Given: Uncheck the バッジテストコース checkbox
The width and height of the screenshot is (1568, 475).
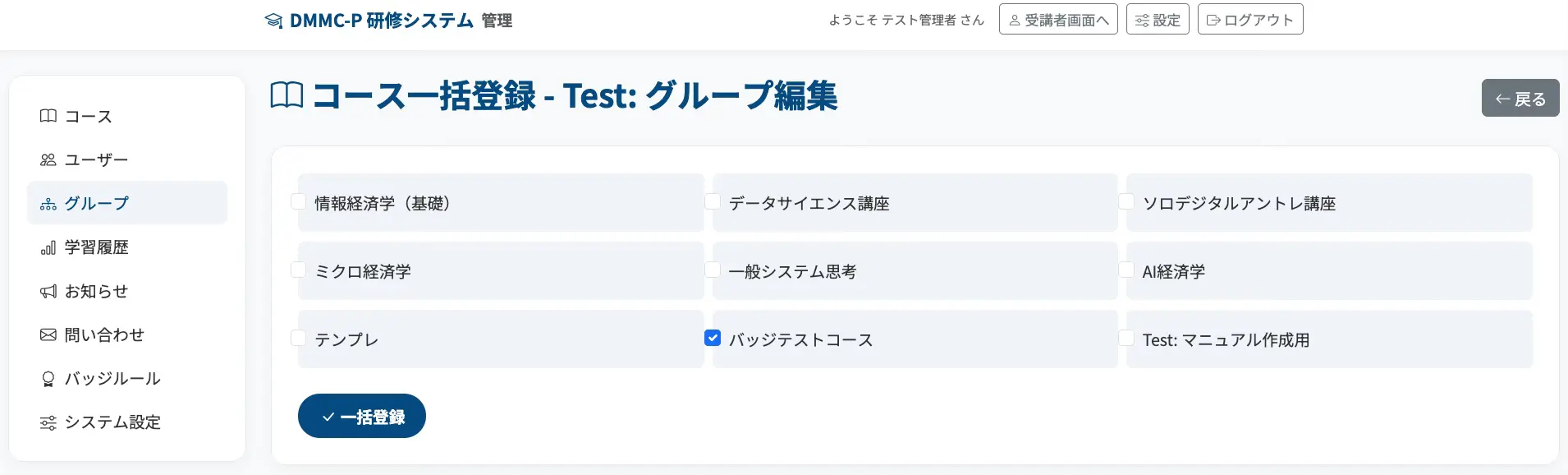Looking at the screenshot, I should click(713, 338).
